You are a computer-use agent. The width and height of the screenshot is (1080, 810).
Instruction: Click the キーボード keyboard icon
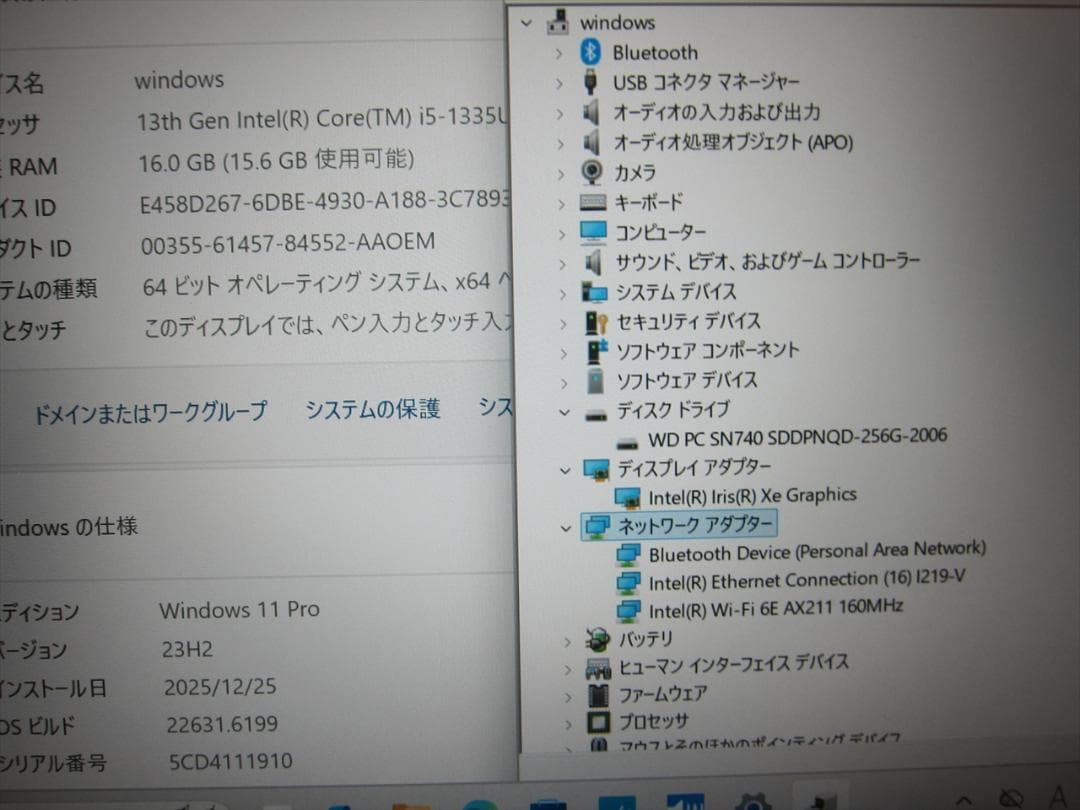593,202
